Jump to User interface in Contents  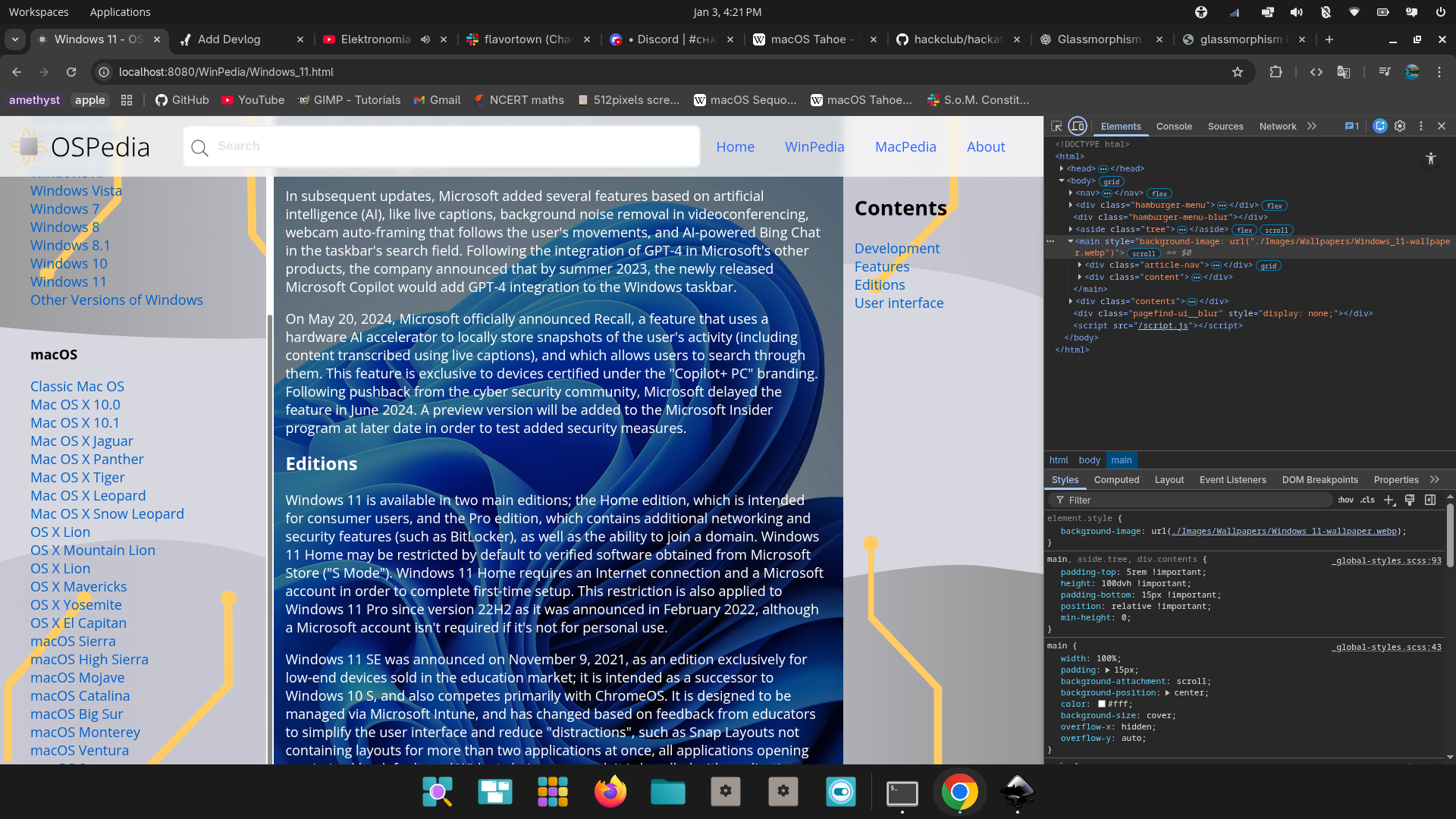[899, 303]
